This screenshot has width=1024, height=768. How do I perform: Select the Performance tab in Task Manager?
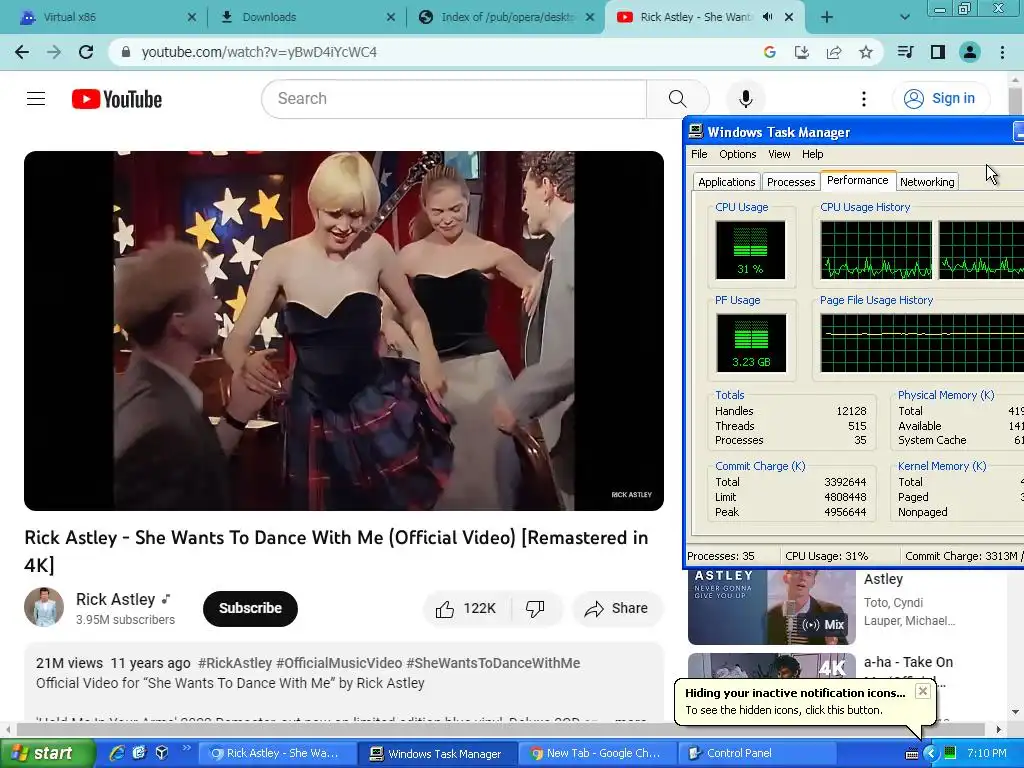pyautogui.click(x=857, y=181)
